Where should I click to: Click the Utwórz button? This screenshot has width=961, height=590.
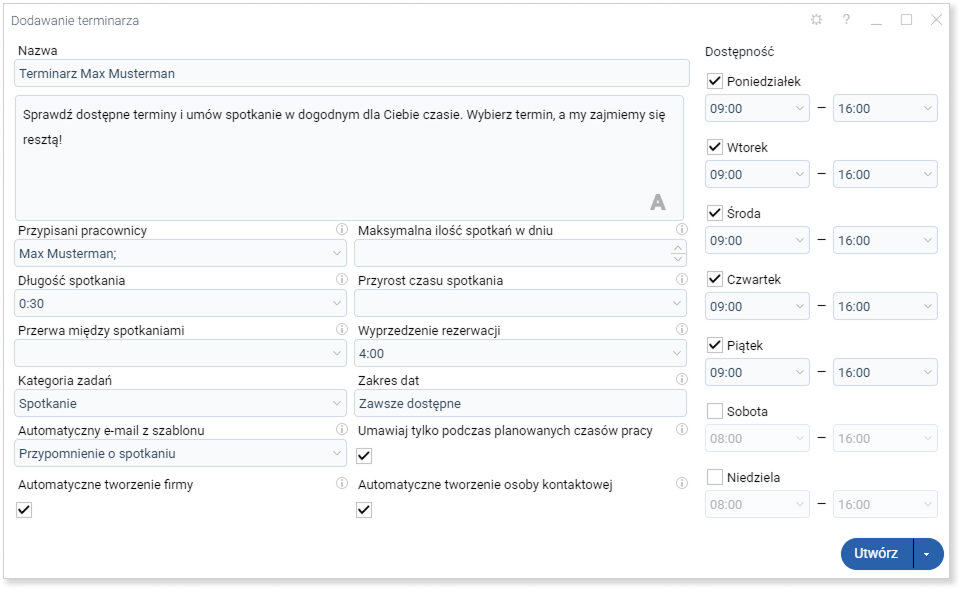876,553
